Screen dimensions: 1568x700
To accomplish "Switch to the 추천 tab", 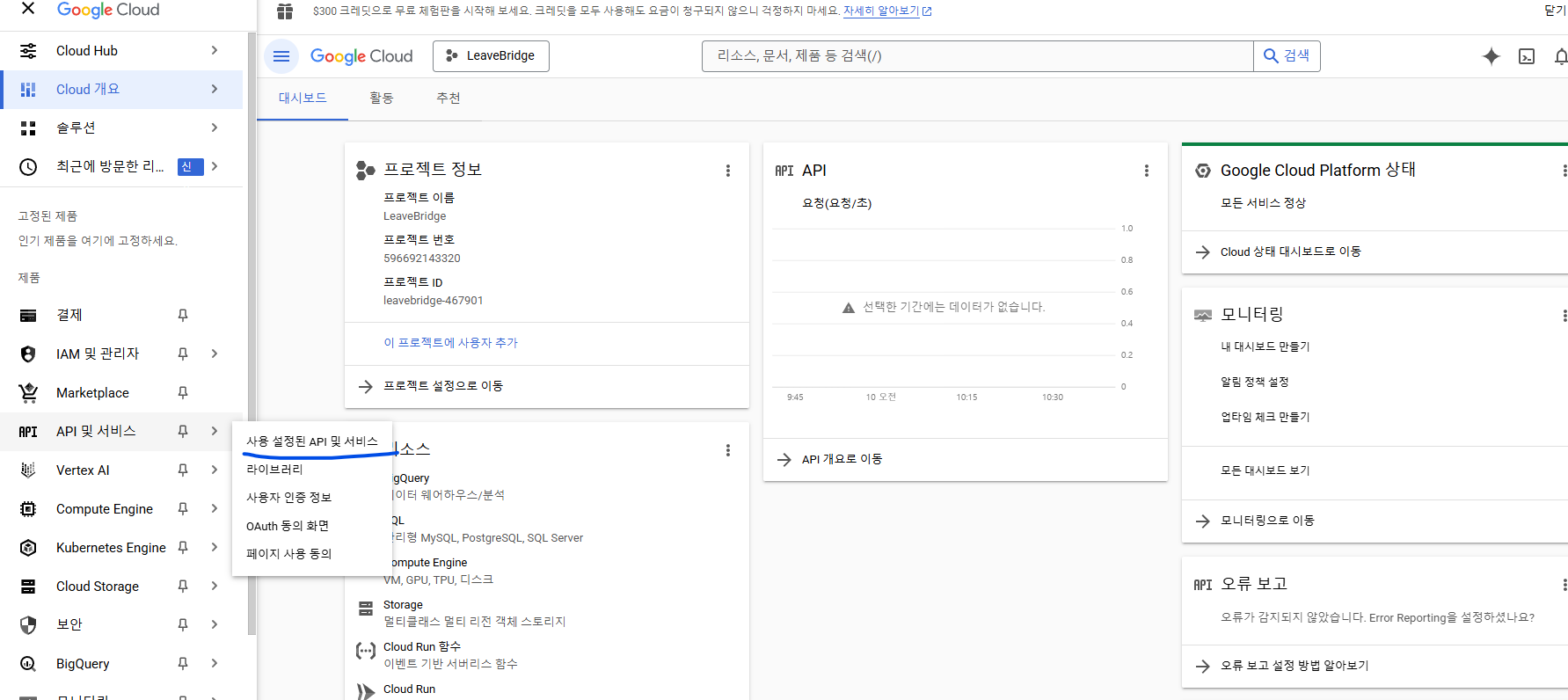I will pos(448,98).
